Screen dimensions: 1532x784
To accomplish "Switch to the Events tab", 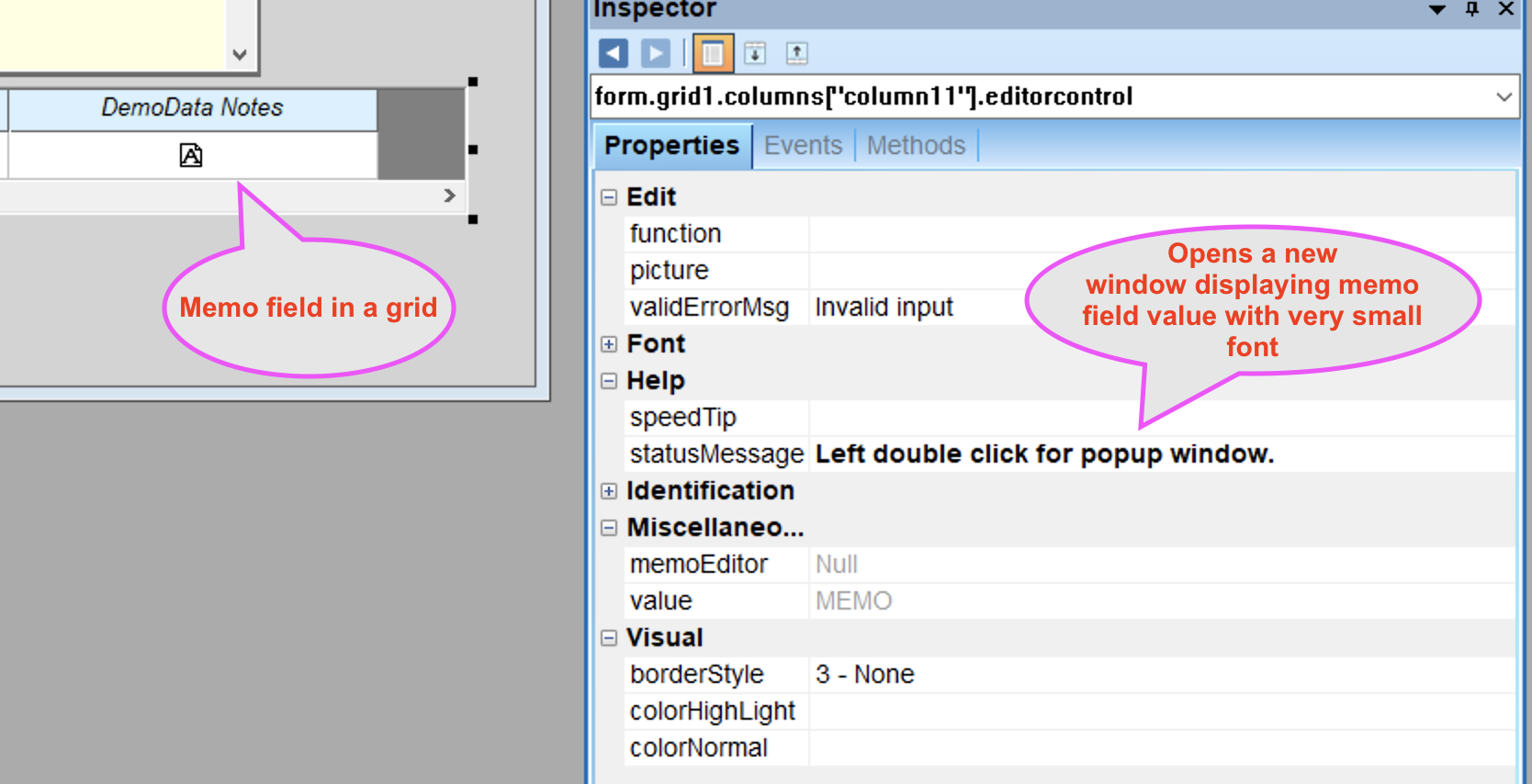I will pos(803,146).
